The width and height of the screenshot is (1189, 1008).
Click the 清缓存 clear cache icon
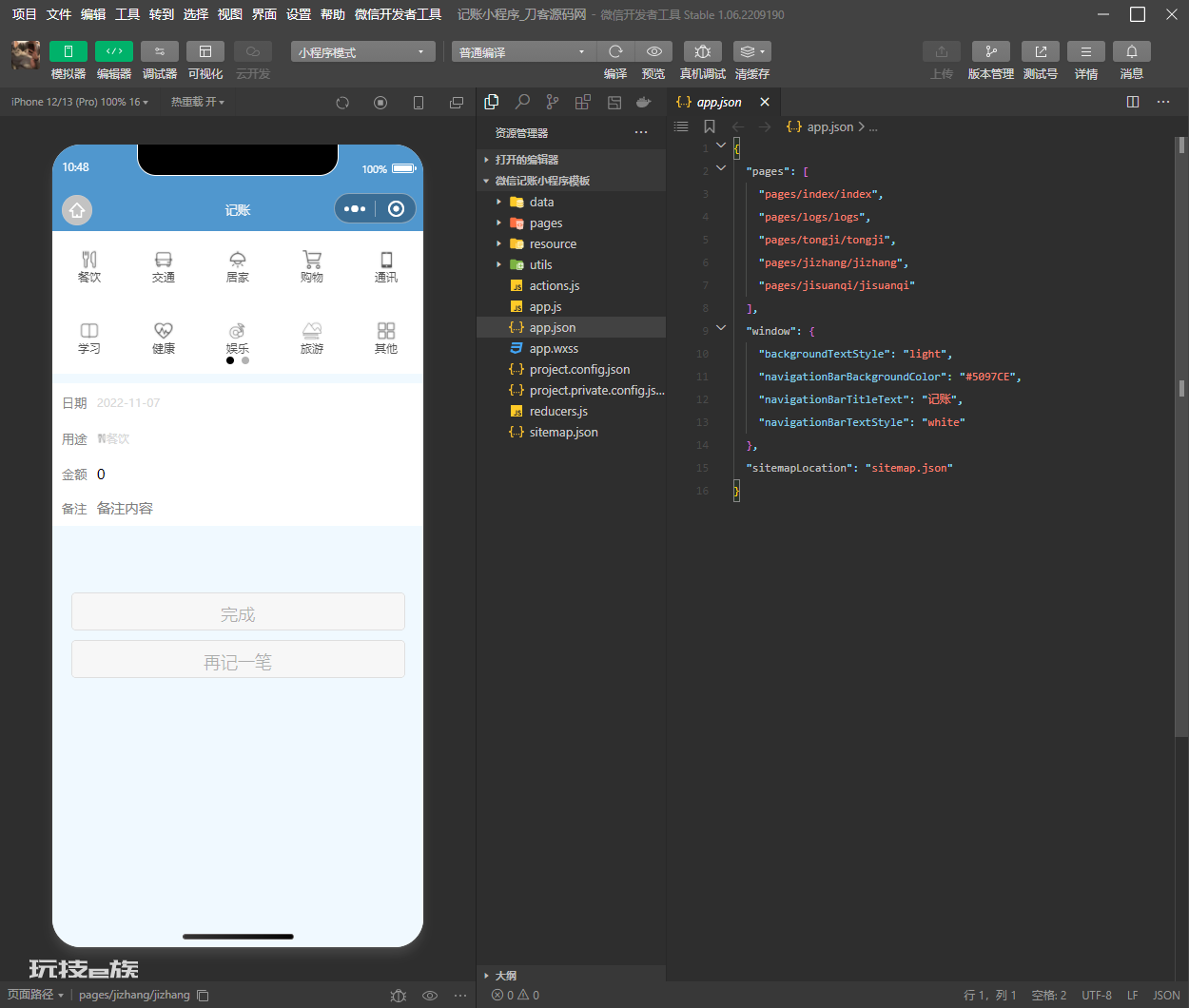pos(752,51)
